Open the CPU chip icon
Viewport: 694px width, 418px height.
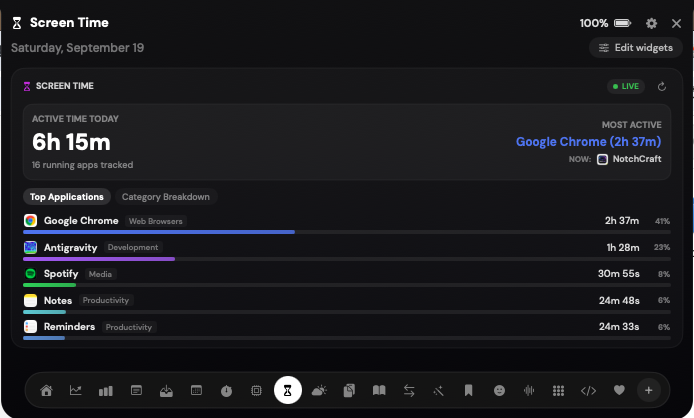(256, 391)
